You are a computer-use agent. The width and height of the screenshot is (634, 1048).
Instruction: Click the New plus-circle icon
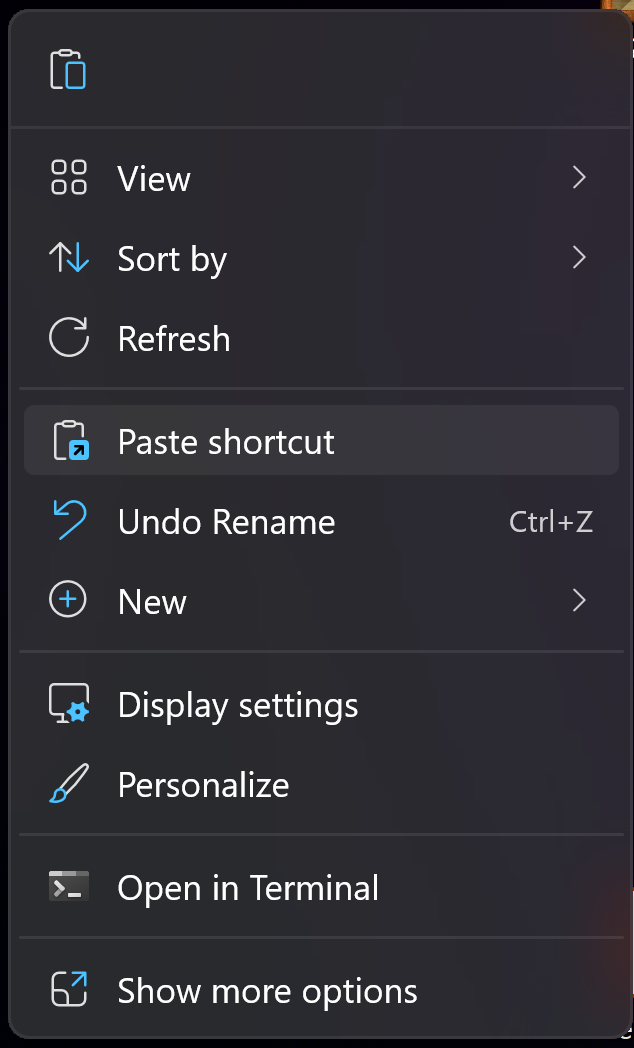coord(69,601)
